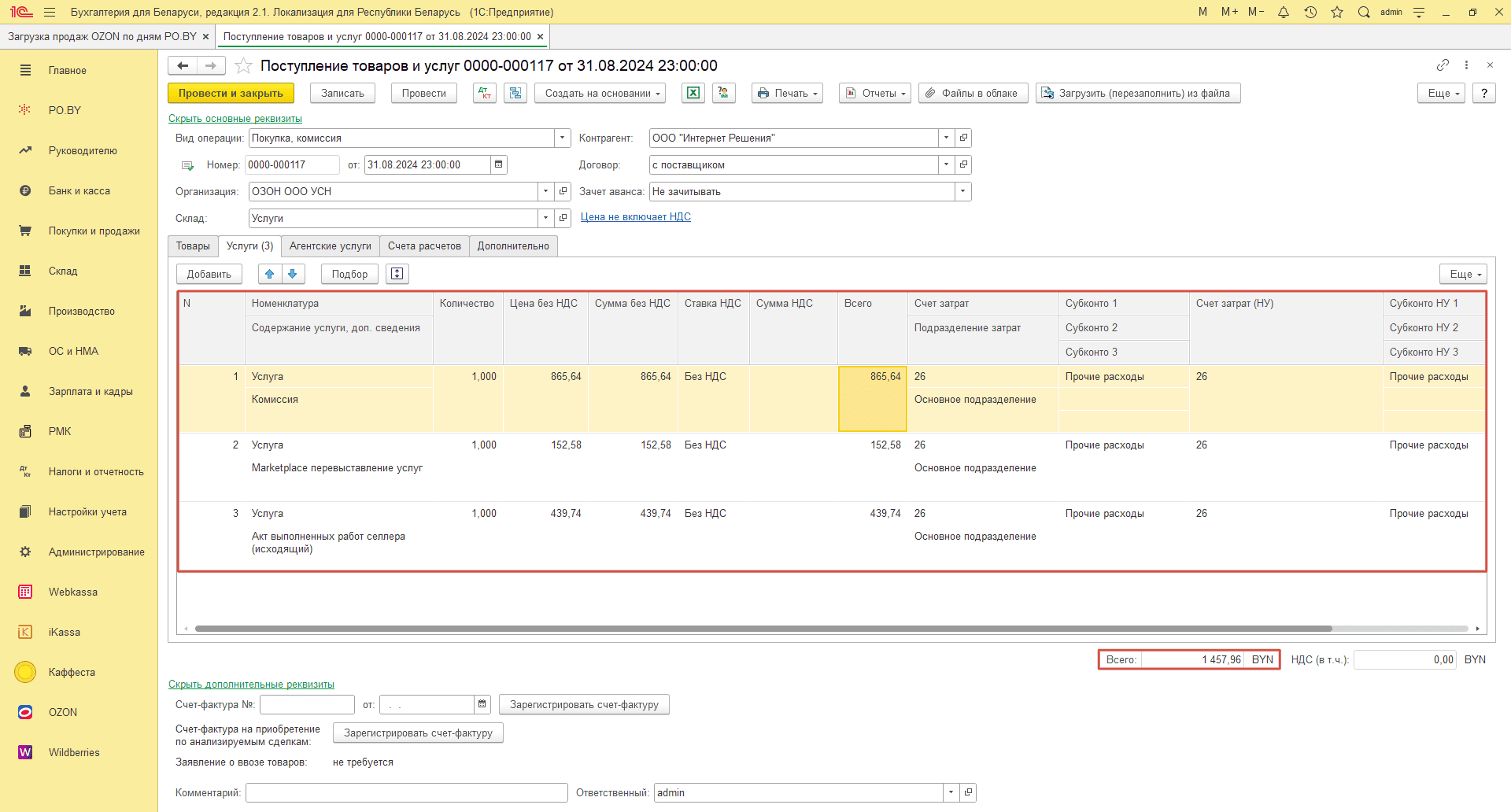Open the Договор record with the open icon
The image size is (1511, 812).
pyautogui.click(x=963, y=164)
